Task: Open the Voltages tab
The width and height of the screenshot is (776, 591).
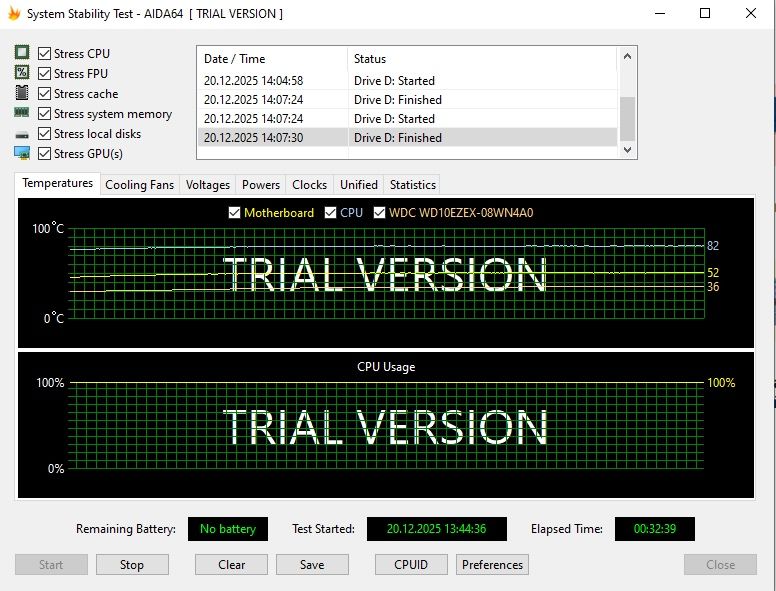Action: pos(208,185)
